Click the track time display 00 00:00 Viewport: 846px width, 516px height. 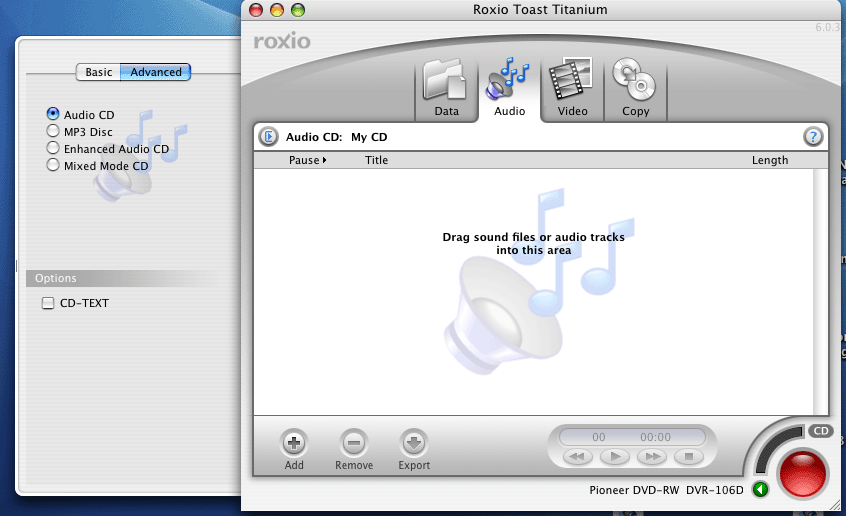[x=632, y=437]
